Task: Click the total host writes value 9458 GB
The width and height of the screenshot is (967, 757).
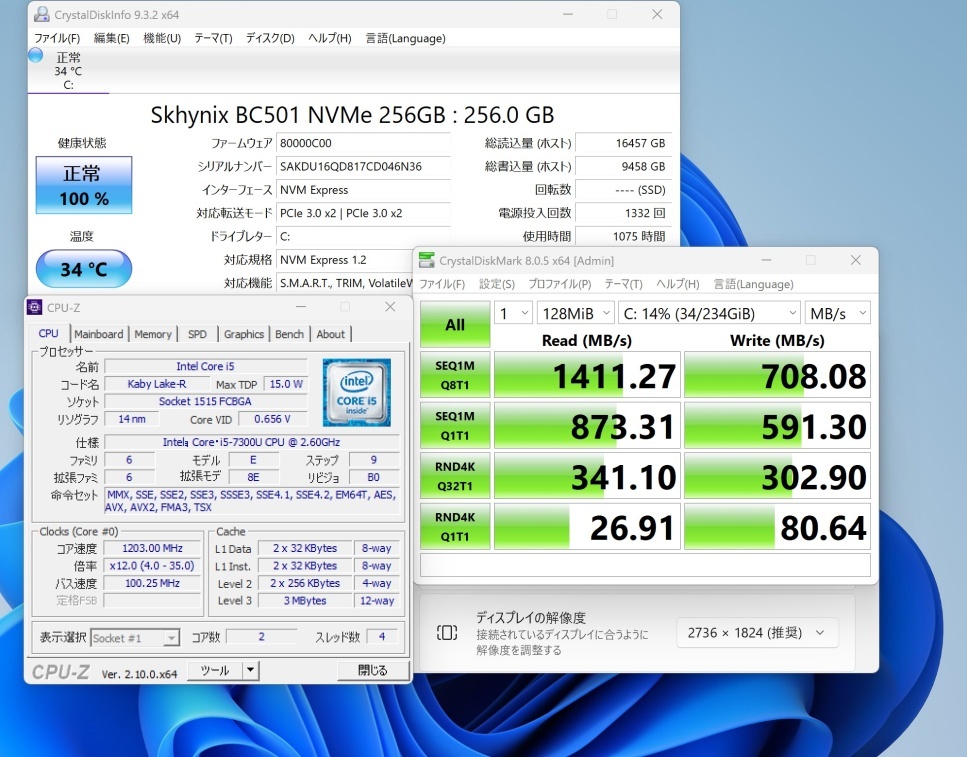Action: pos(623,167)
